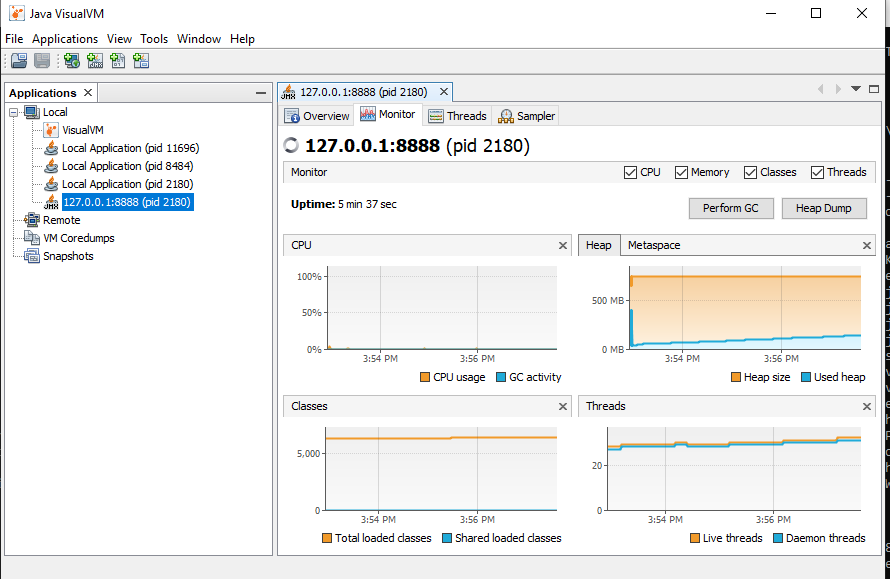Click Add VM Coredump toolbar icon
The image size is (890, 579).
click(117, 61)
